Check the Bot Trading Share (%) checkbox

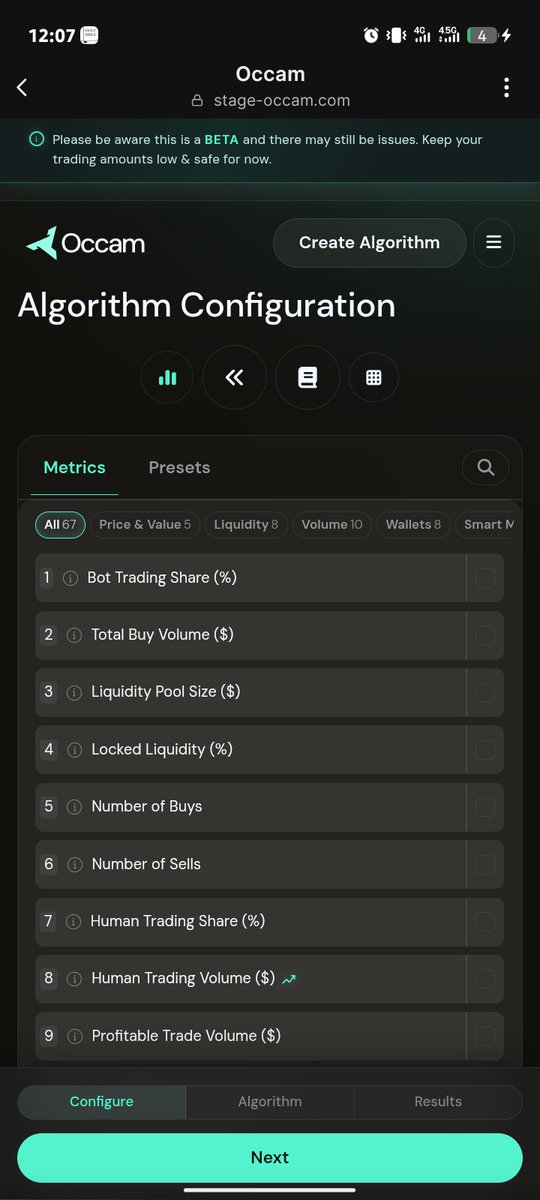(x=485, y=578)
